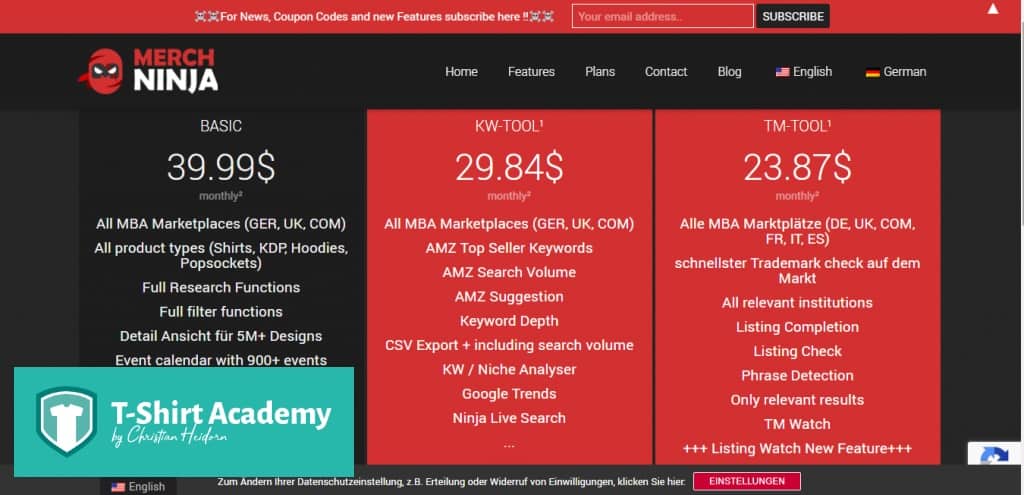
Task: Click the Phrase Detection feature
Action: click(797, 375)
